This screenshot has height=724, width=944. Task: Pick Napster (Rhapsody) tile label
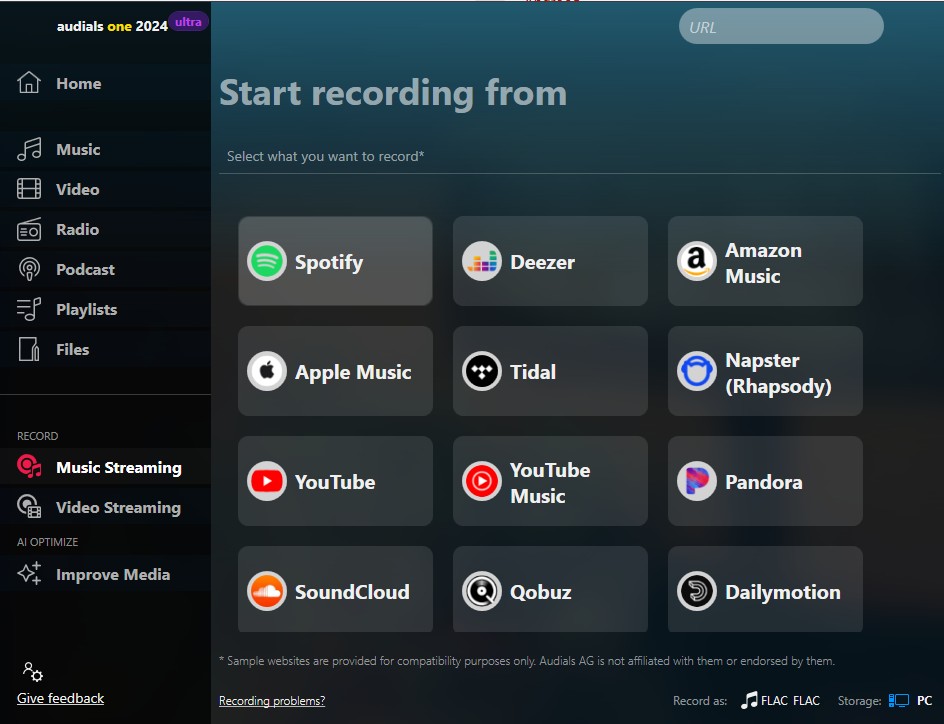(x=778, y=373)
